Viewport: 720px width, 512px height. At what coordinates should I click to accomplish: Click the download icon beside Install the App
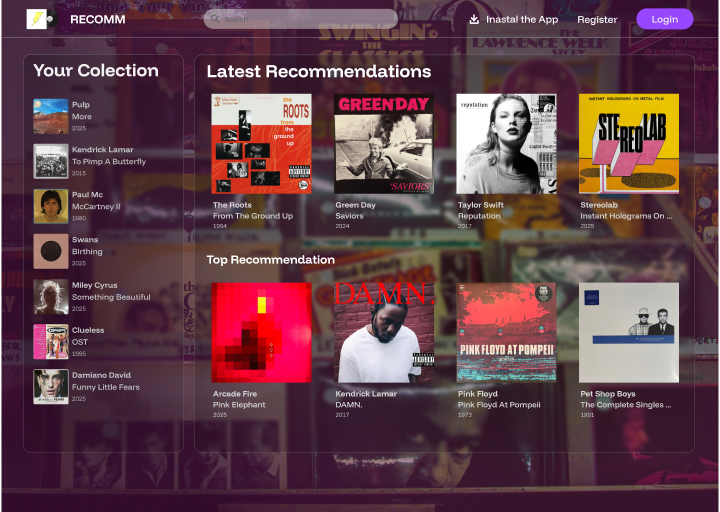click(x=474, y=19)
